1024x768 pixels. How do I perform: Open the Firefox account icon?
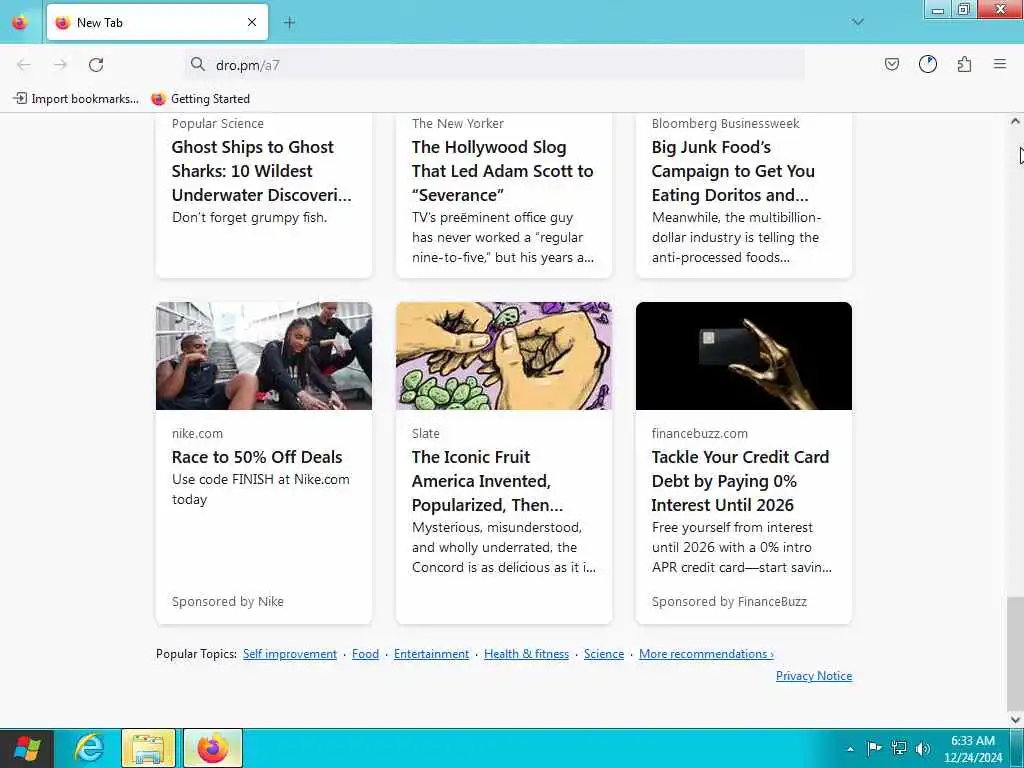tap(928, 64)
